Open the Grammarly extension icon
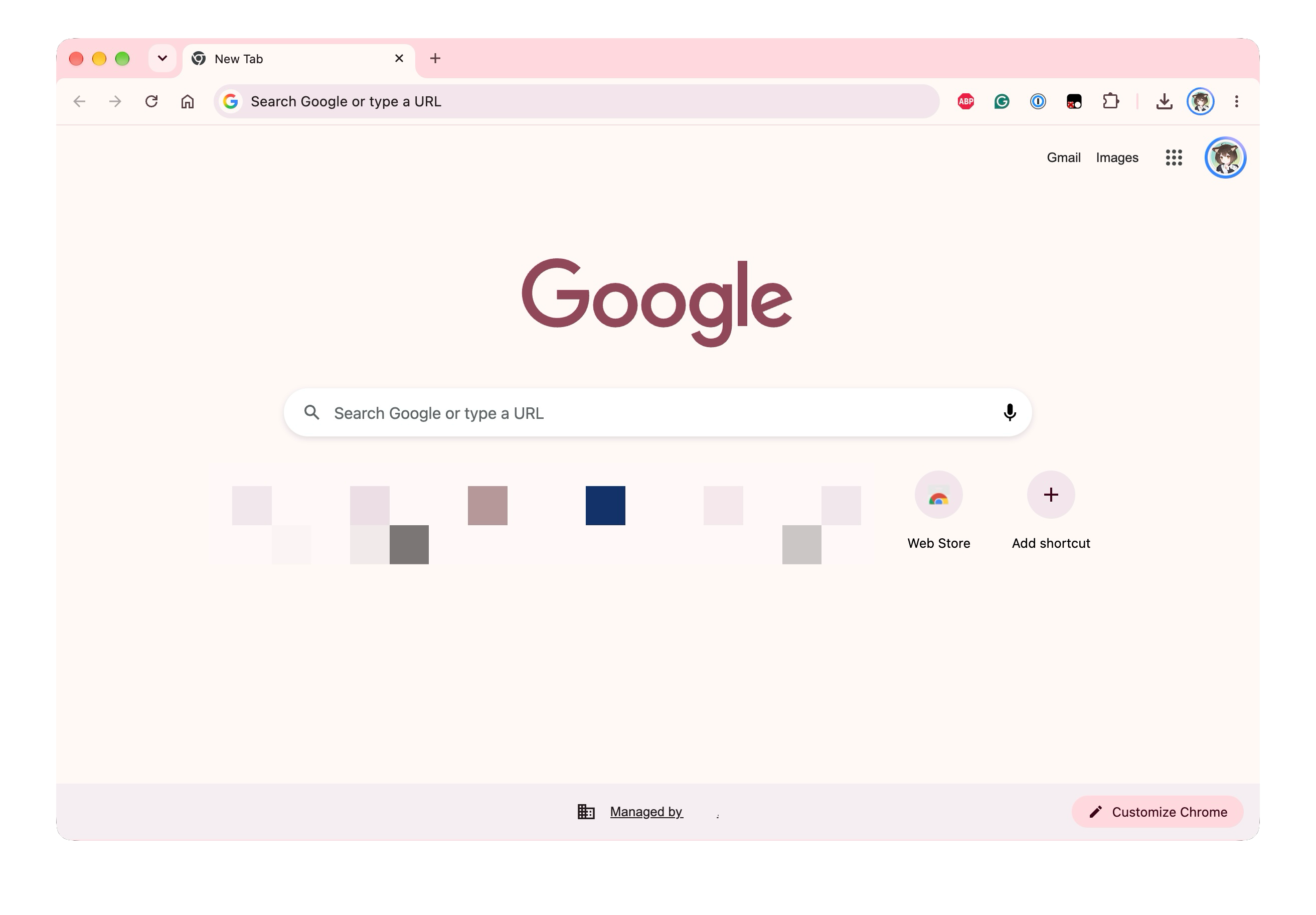The width and height of the screenshot is (1316, 915). pos(1002,101)
